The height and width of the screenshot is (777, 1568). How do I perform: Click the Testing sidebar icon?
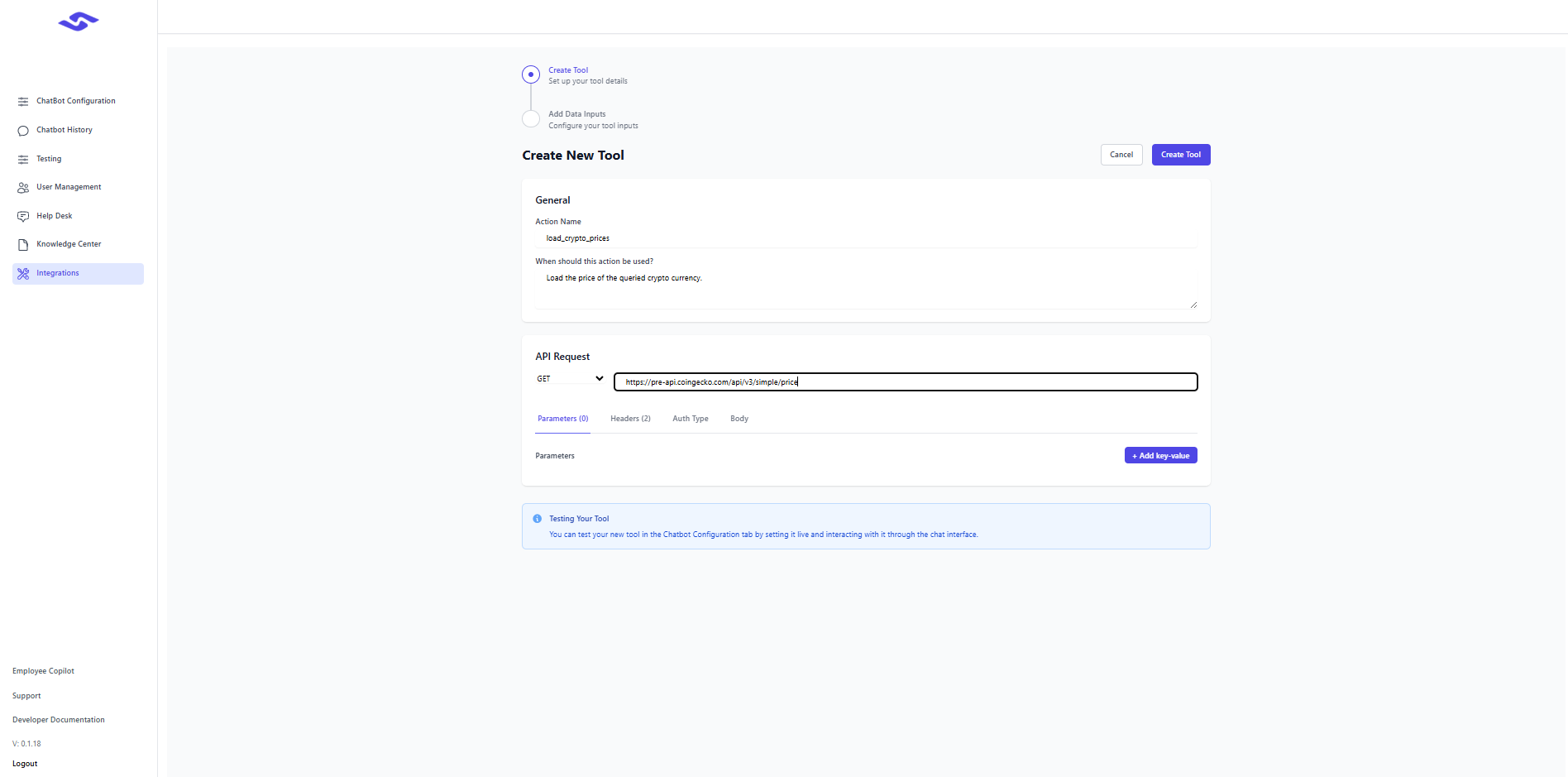point(23,160)
